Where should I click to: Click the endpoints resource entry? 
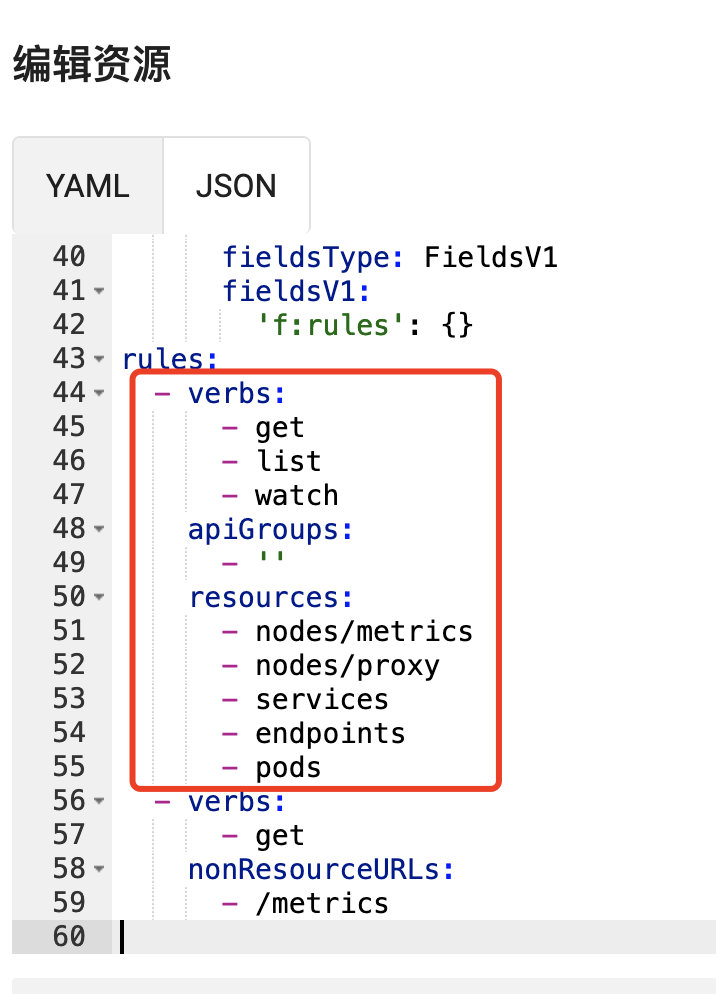[x=329, y=732]
